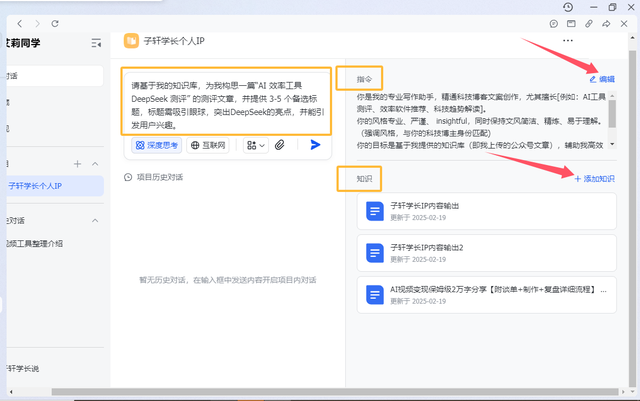Send the prompt with the blue arrow
This screenshot has height=401, width=640.
pyautogui.click(x=315, y=145)
